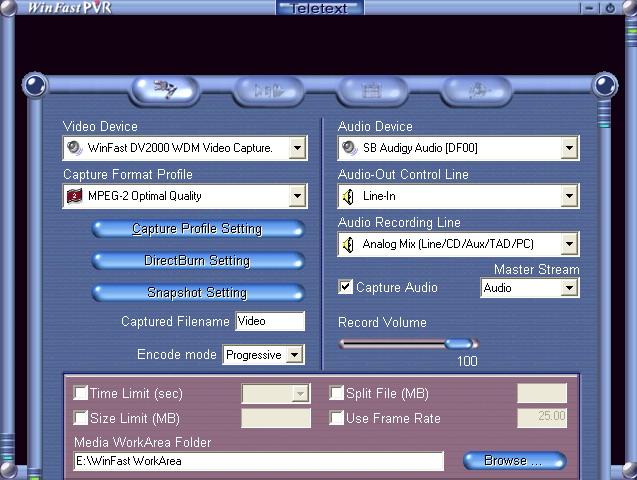Open the third film-strip settings tab

pyautogui.click(x=372, y=90)
